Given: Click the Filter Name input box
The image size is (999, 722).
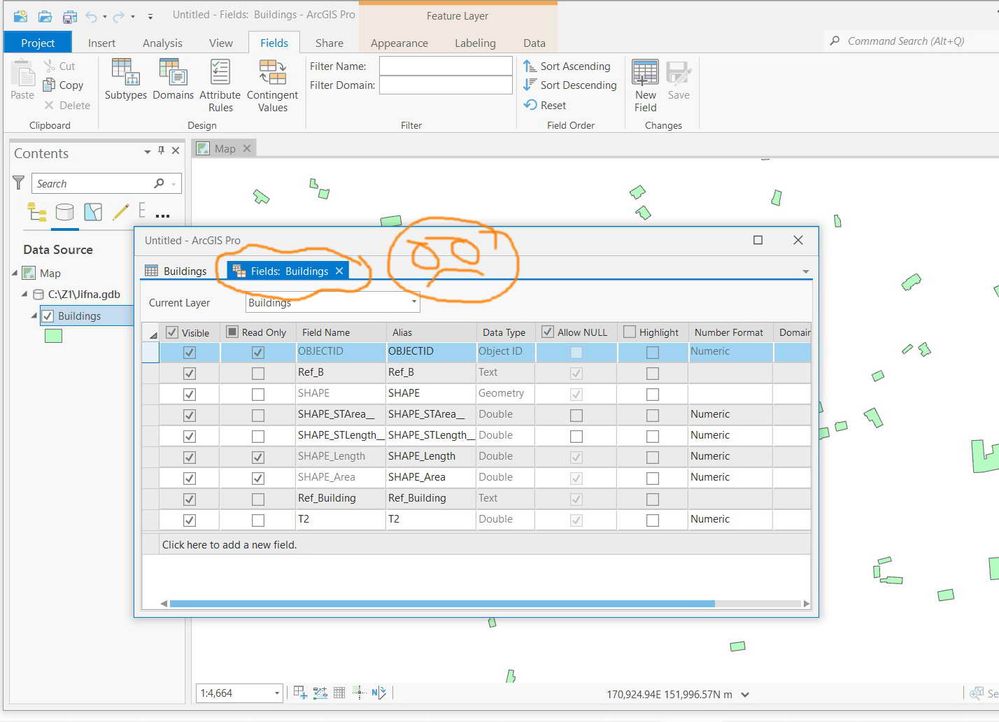Looking at the screenshot, I should tap(445, 66).
